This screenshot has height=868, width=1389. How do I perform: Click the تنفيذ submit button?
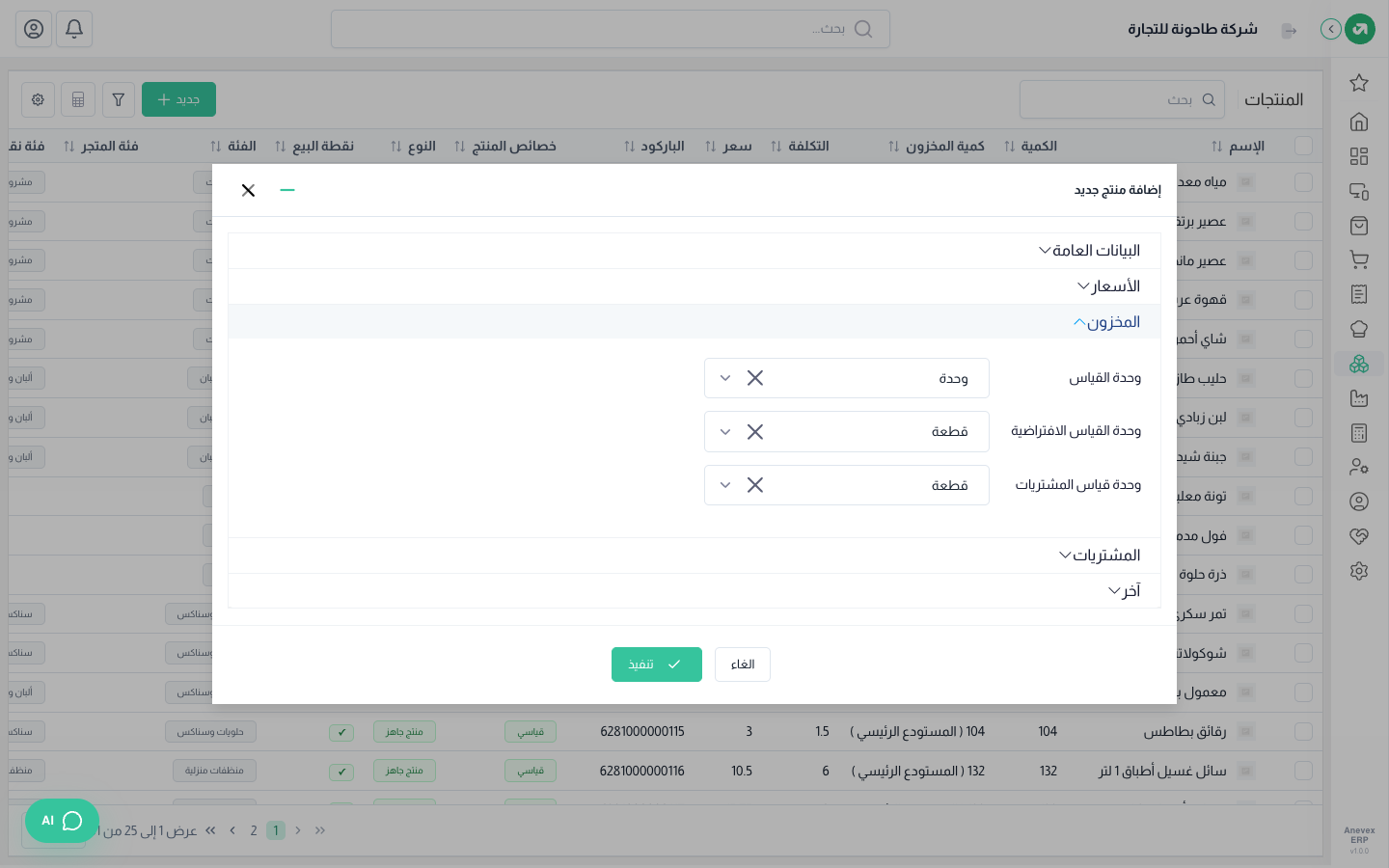tap(657, 665)
